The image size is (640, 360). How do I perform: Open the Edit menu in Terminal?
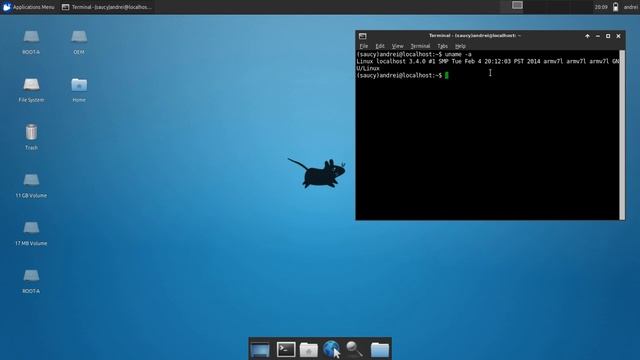[380, 46]
